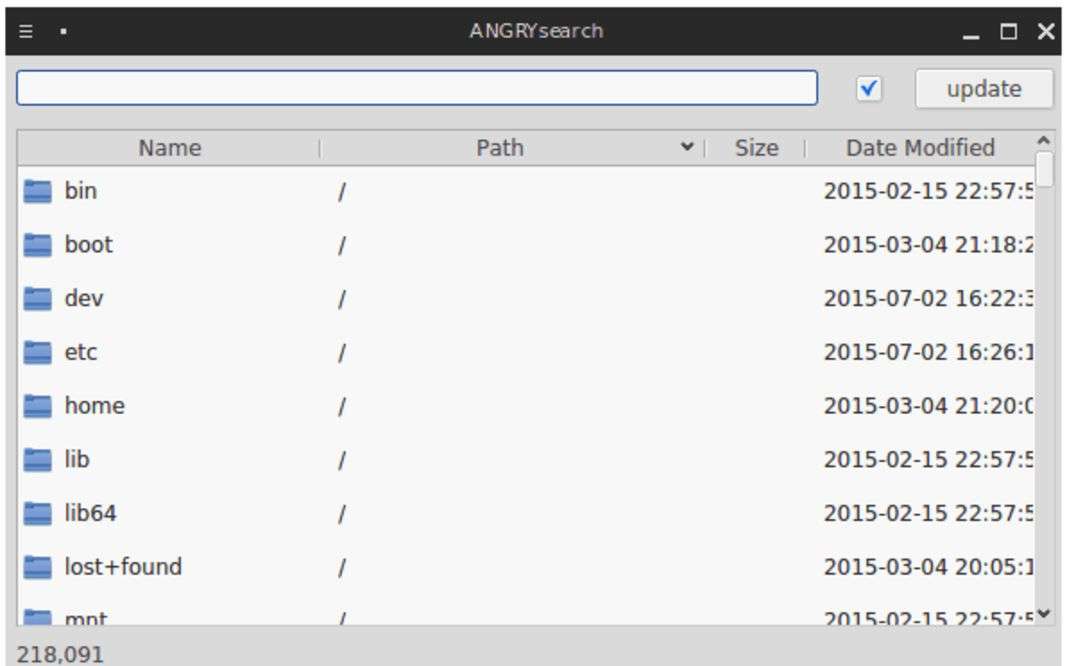Click the lost+found folder icon
Viewport: 1067px width, 666px height.
point(38,568)
